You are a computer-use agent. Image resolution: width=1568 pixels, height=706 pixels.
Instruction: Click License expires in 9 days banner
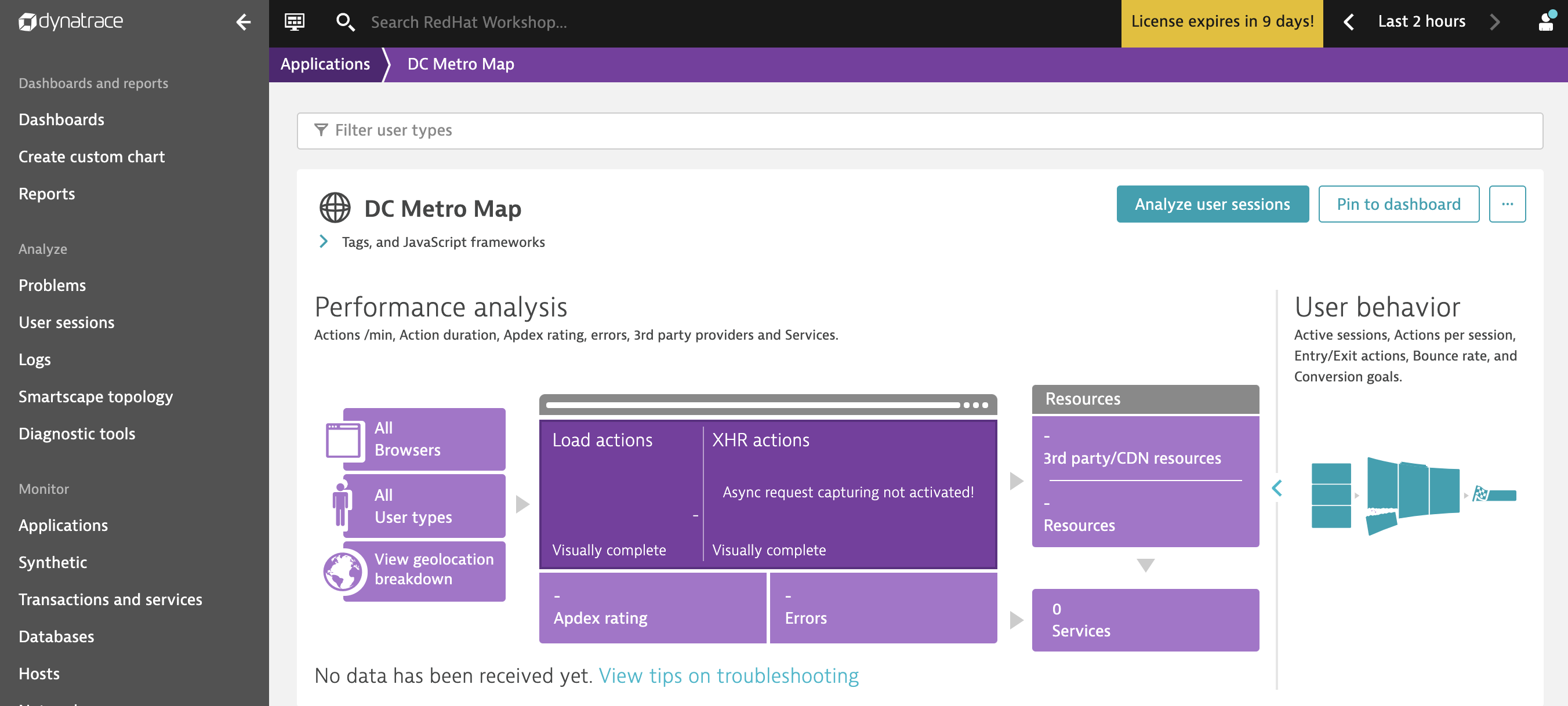(x=1222, y=22)
